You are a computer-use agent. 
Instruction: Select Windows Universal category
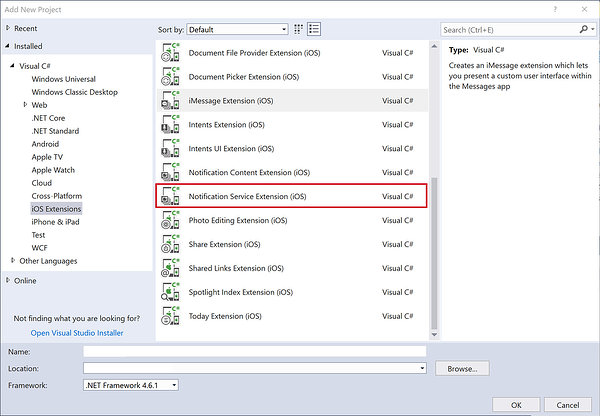pyautogui.click(x=64, y=79)
